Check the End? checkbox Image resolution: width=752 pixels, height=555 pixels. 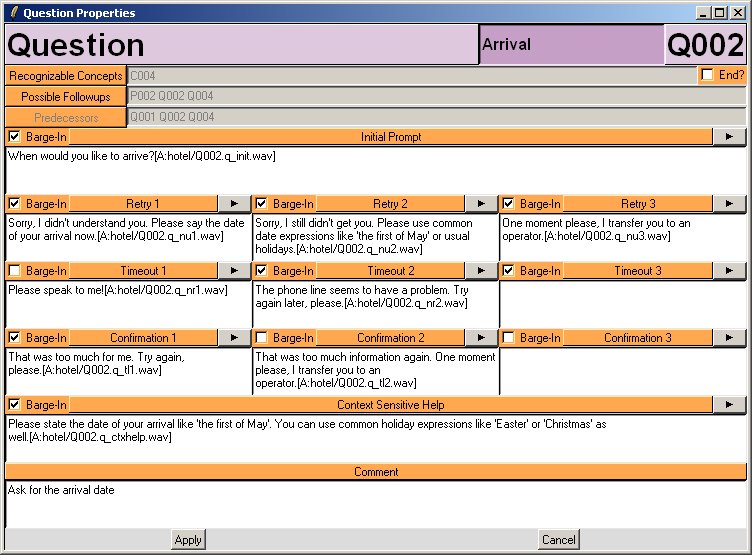(x=707, y=75)
